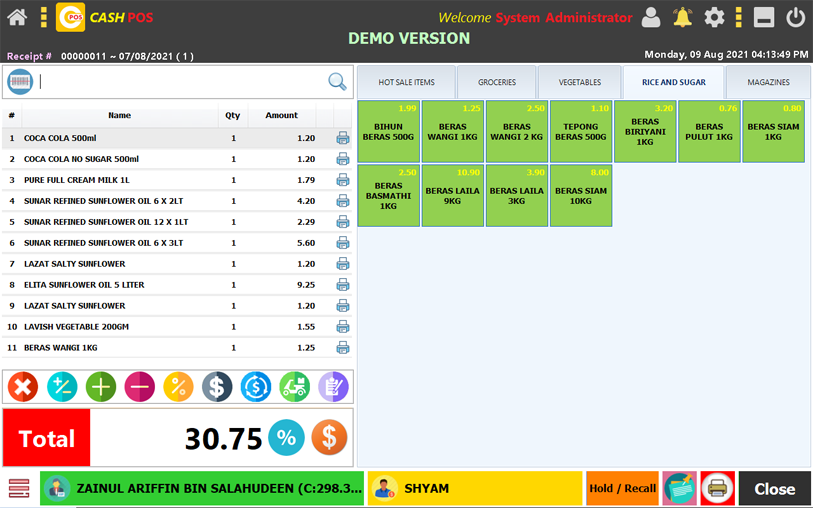Image resolution: width=813 pixels, height=508 pixels.
Task: Click the Name column header
Action: (x=120, y=115)
